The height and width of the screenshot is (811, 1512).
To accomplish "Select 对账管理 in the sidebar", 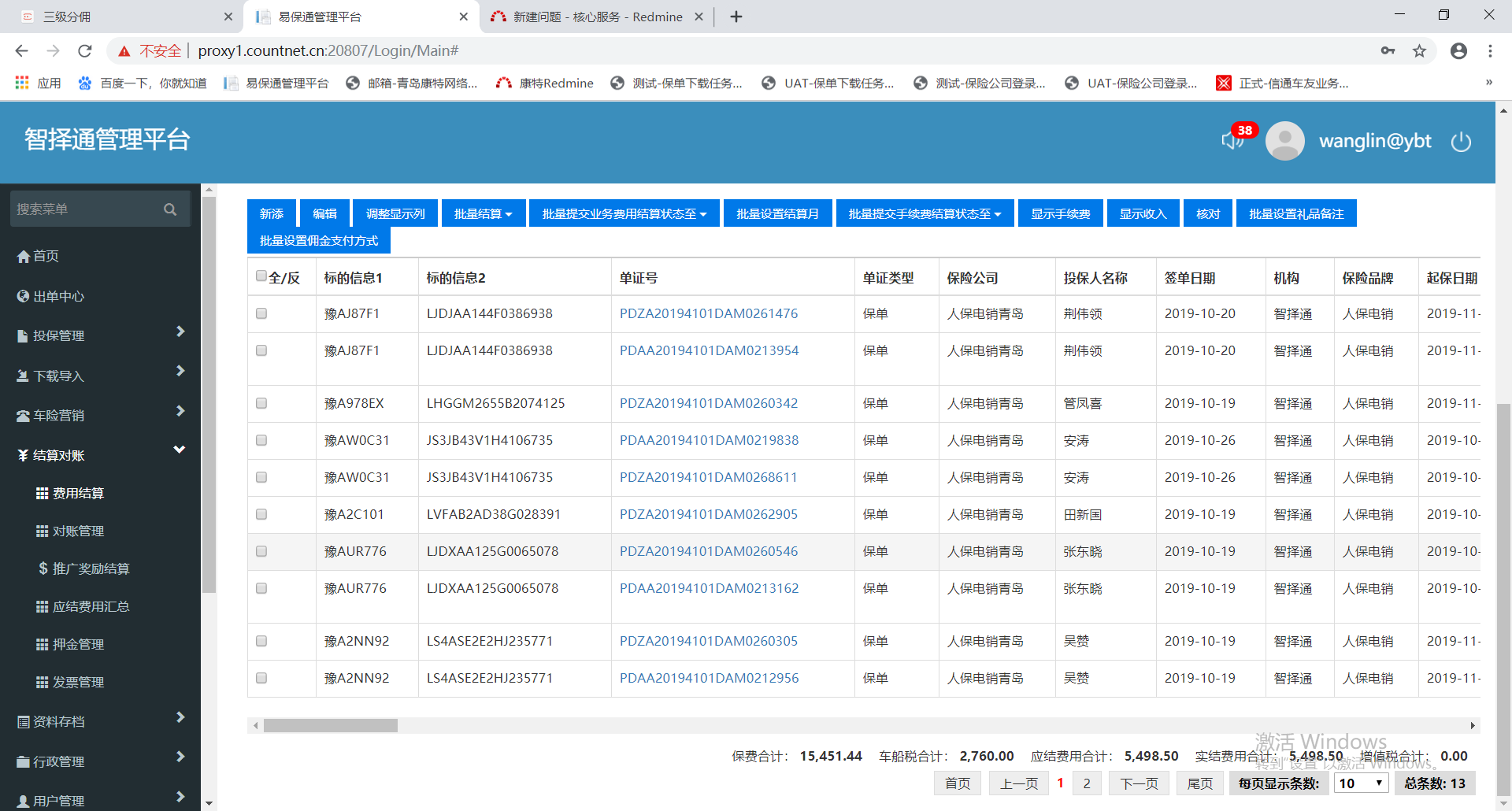I will click(78, 531).
